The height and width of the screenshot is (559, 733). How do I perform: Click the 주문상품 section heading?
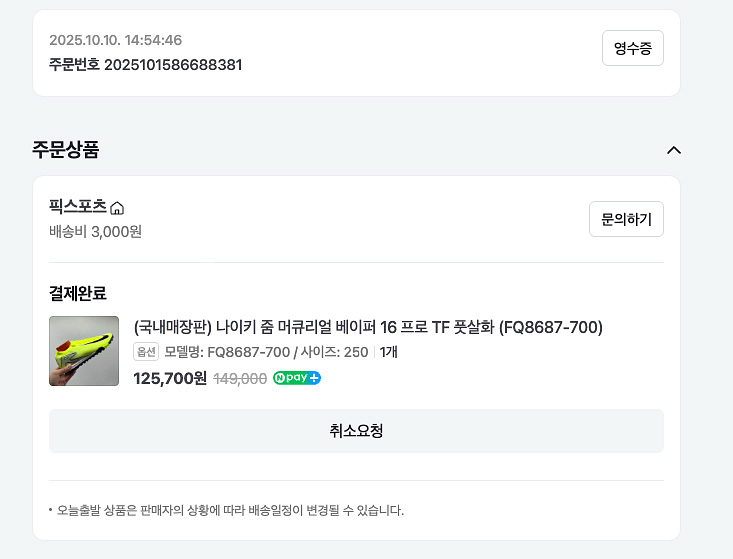click(66, 150)
